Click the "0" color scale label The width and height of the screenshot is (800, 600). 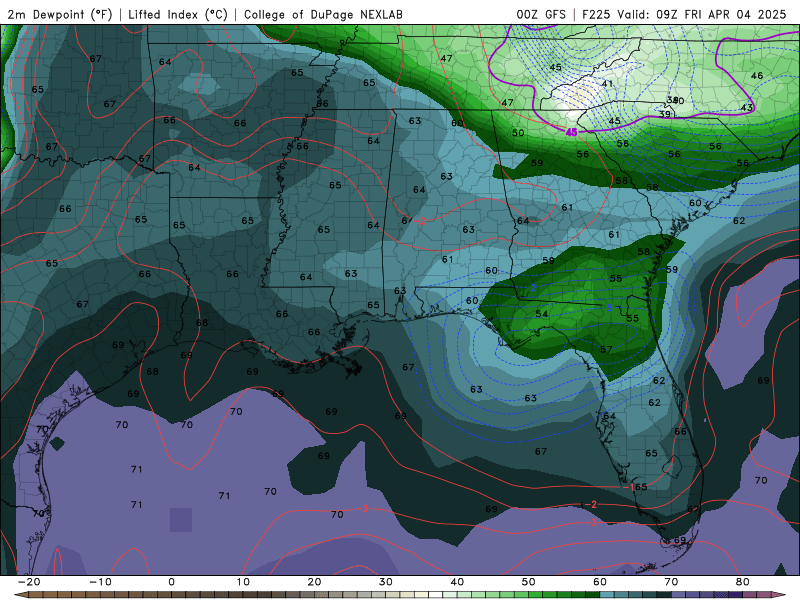pyautogui.click(x=171, y=582)
